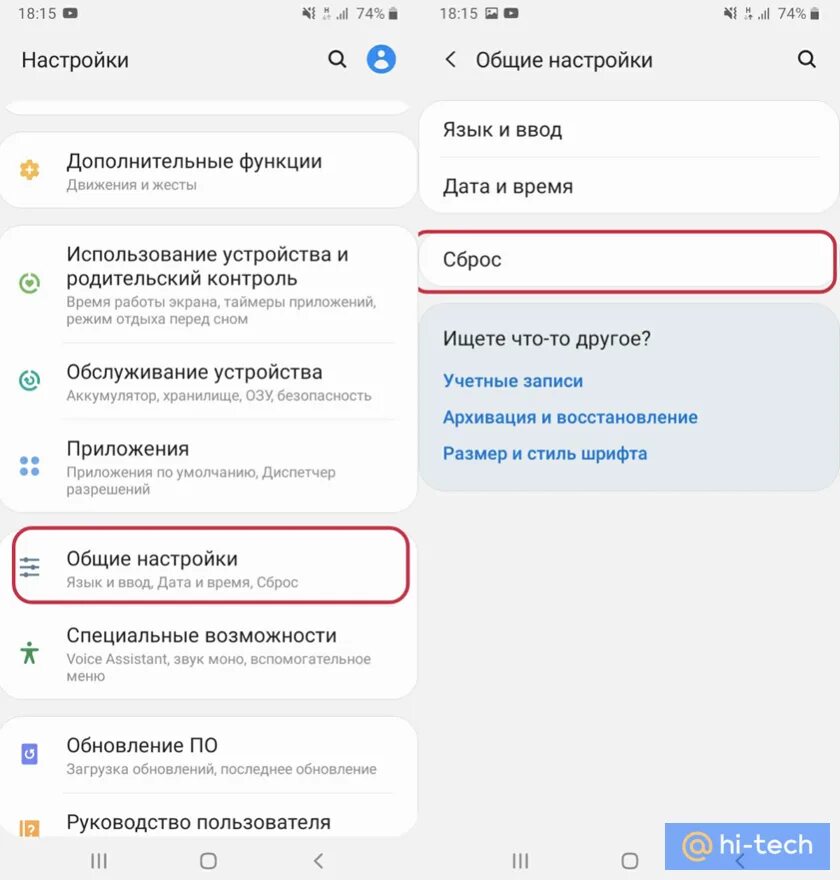Select the Сброс option

[627, 260]
